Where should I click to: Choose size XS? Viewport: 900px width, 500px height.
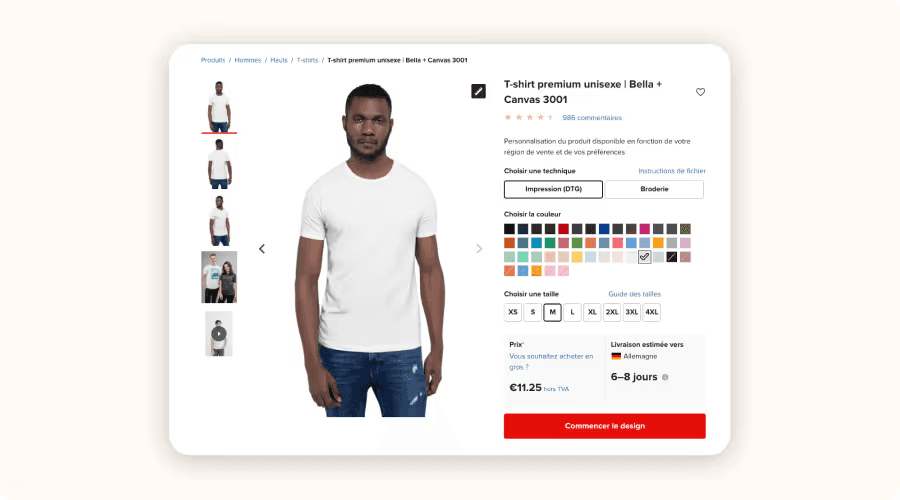(513, 312)
